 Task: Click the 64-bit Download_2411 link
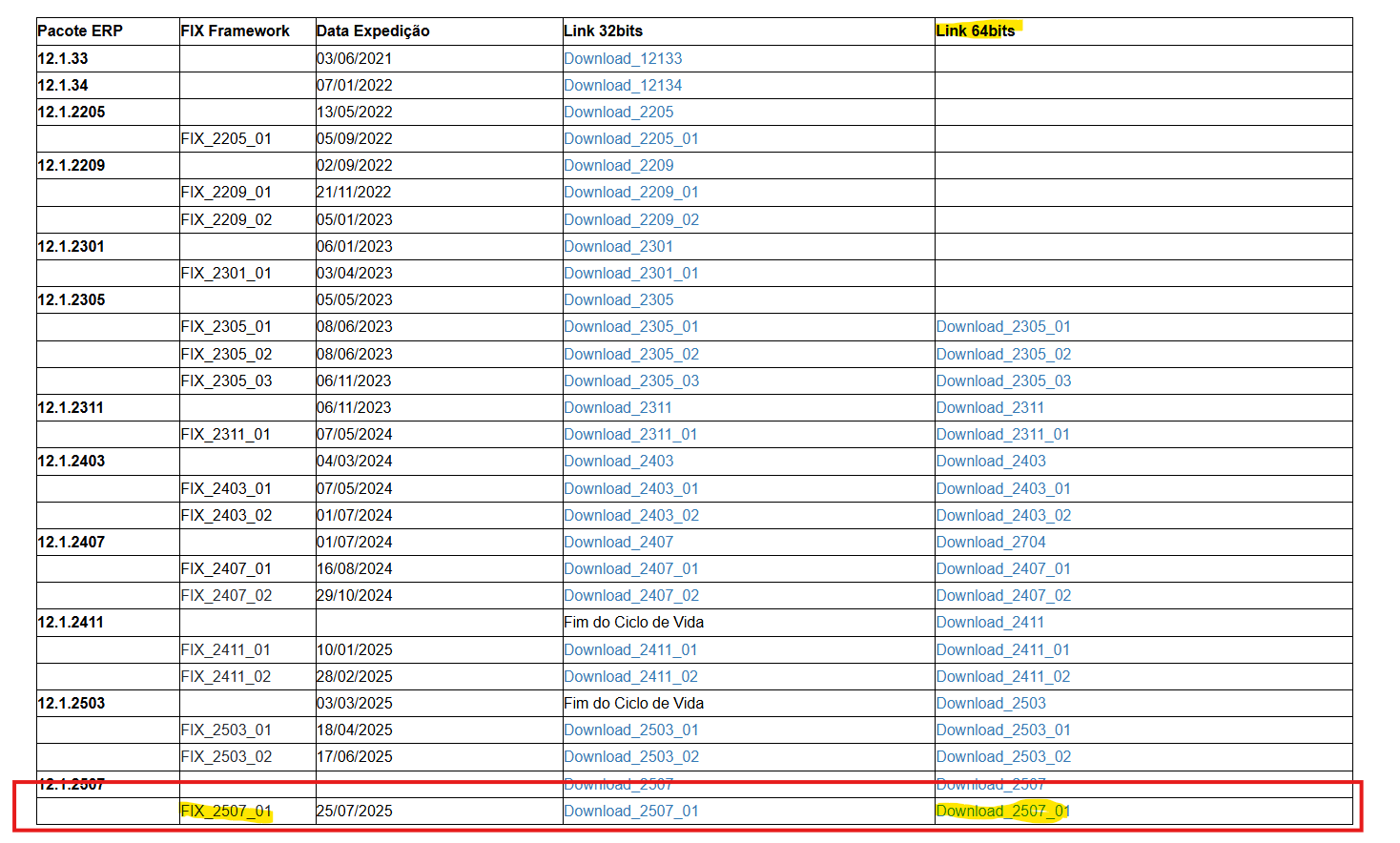(990, 622)
